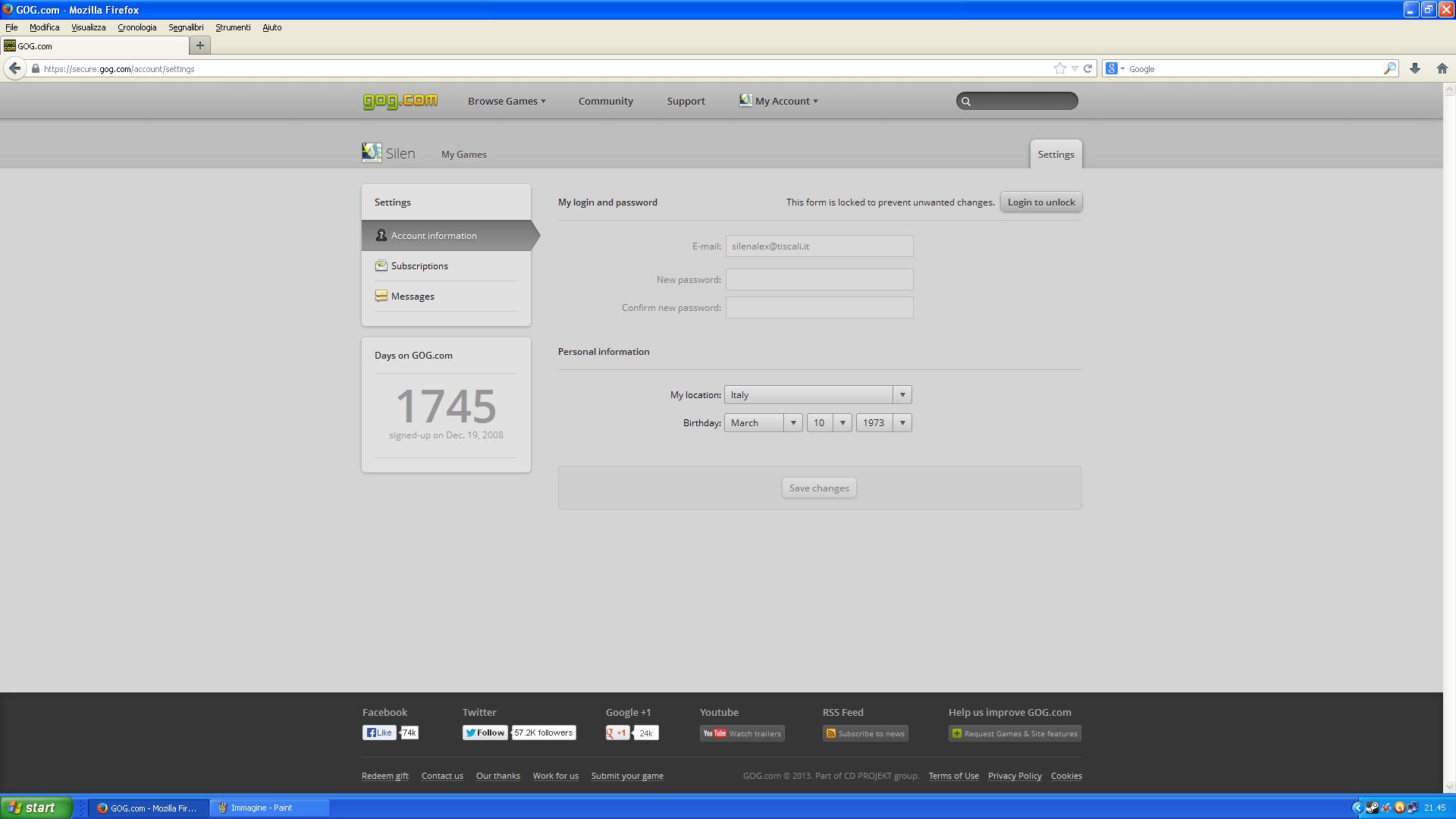Open Messages in settings sidebar
This screenshot has height=819, width=1456.
click(446, 296)
